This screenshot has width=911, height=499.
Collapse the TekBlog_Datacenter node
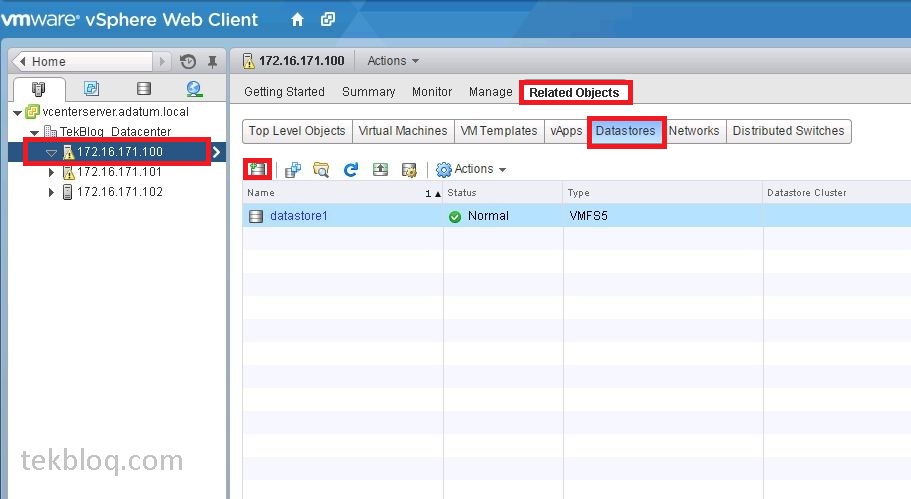click(35, 132)
